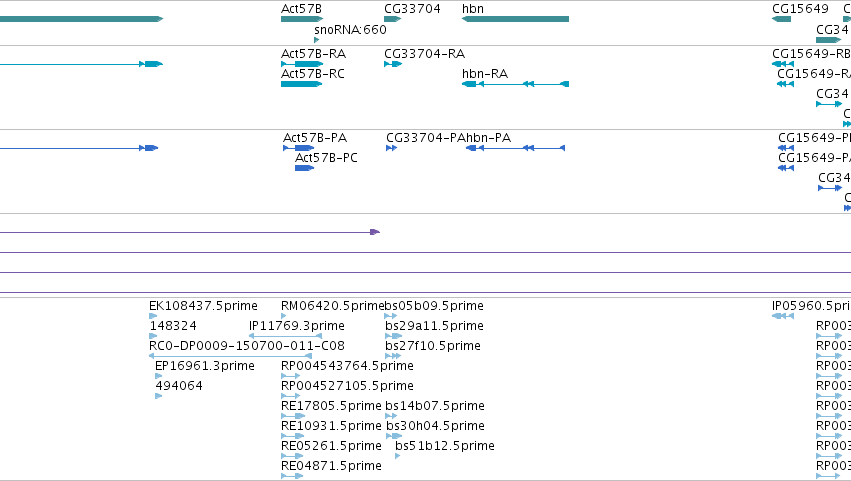Select the Act57B gene label
Viewport: 851px width, 481px height.
(301, 9)
